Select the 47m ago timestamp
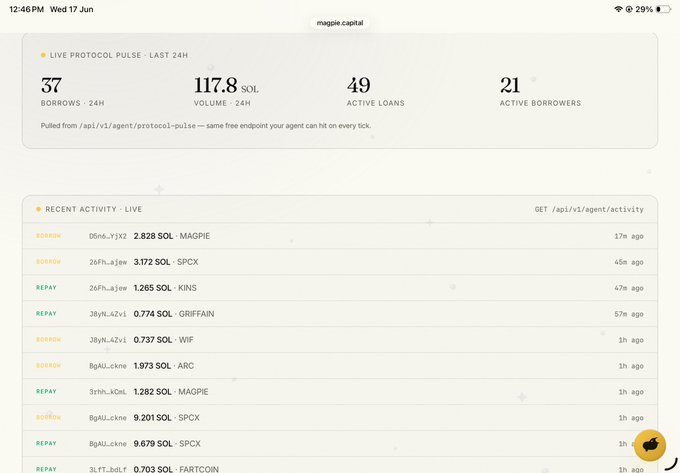The image size is (680, 473). pyautogui.click(x=629, y=288)
